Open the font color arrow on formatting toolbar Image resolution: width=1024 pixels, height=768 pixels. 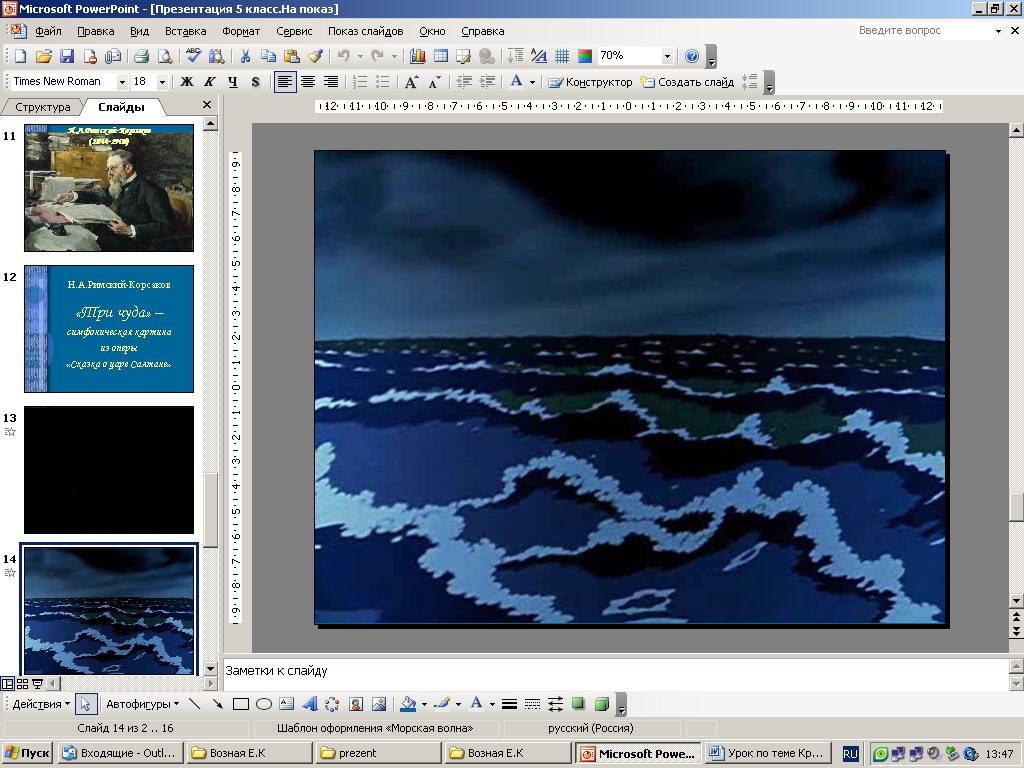click(x=532, y=82)
